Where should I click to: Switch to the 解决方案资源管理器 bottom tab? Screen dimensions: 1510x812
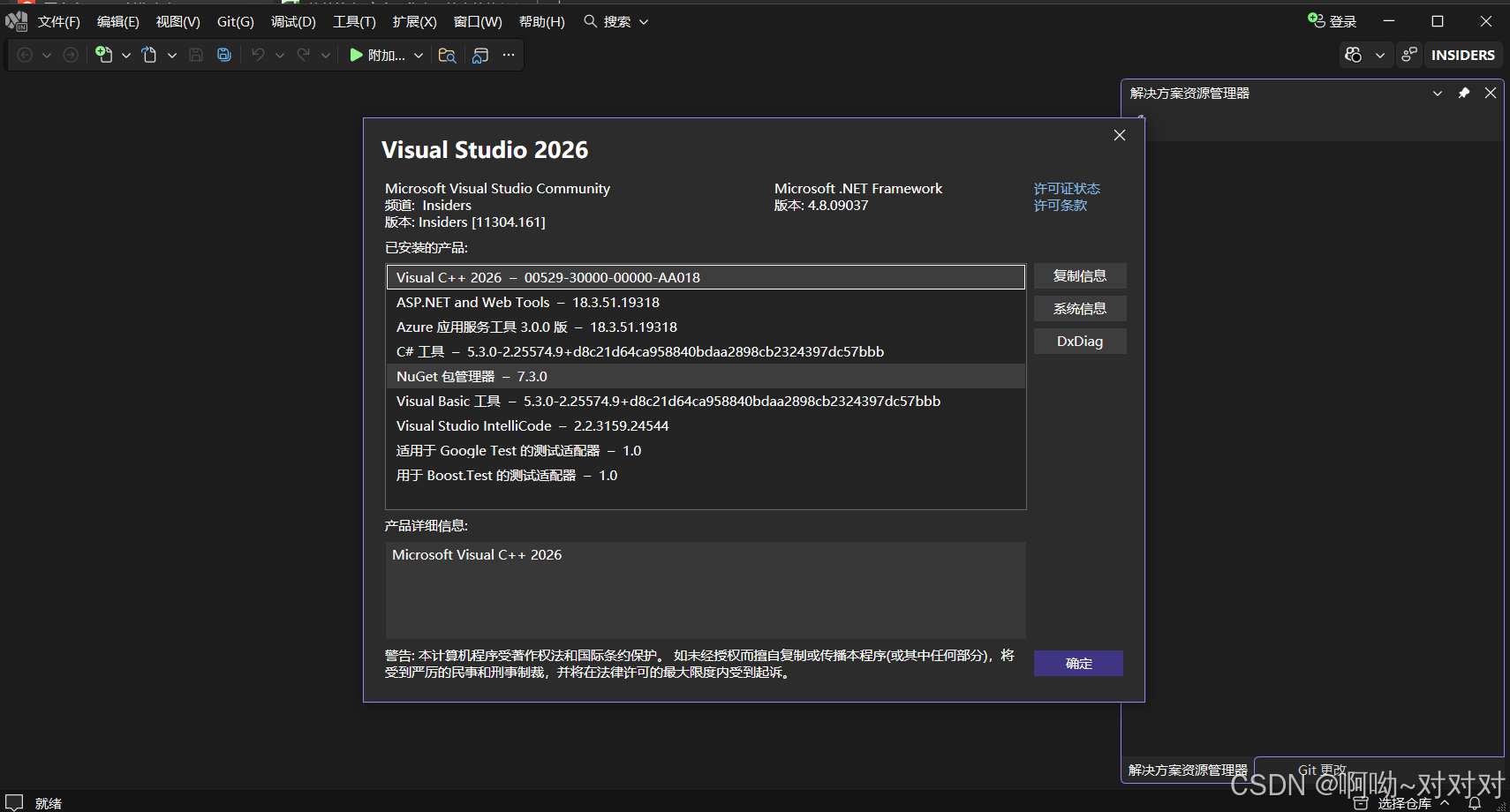click(x=1188, y=770)
